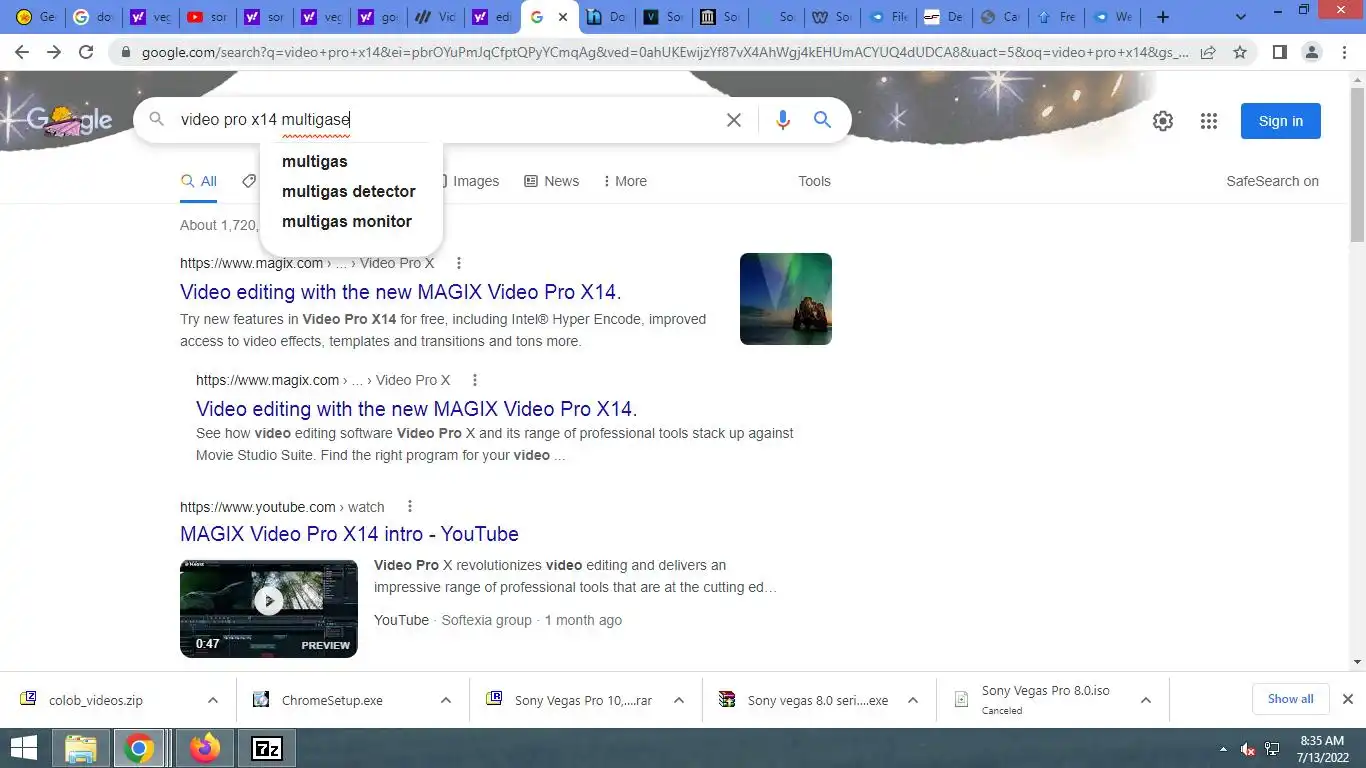This screenshot has height=768, width=1366.
Task: Open 7-Zip from the taskbar
Action: click(x=267, y=748)
